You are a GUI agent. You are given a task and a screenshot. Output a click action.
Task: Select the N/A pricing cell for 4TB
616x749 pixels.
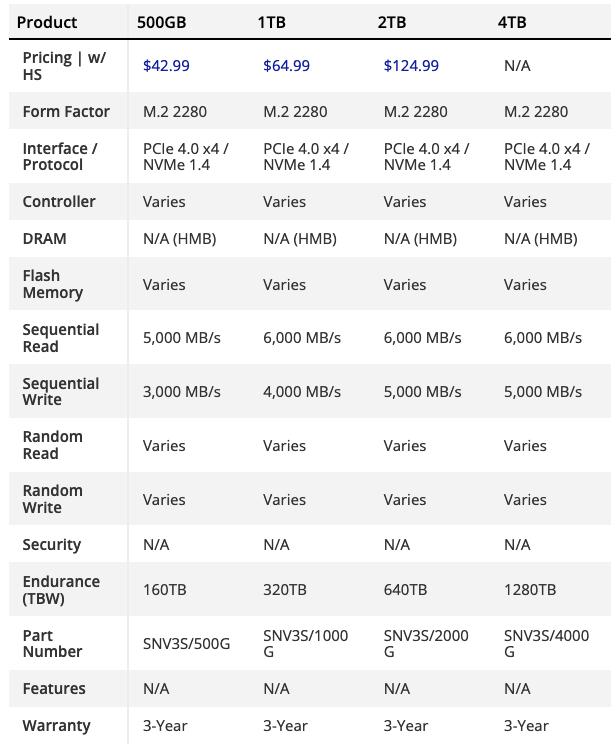click(517, 66)
